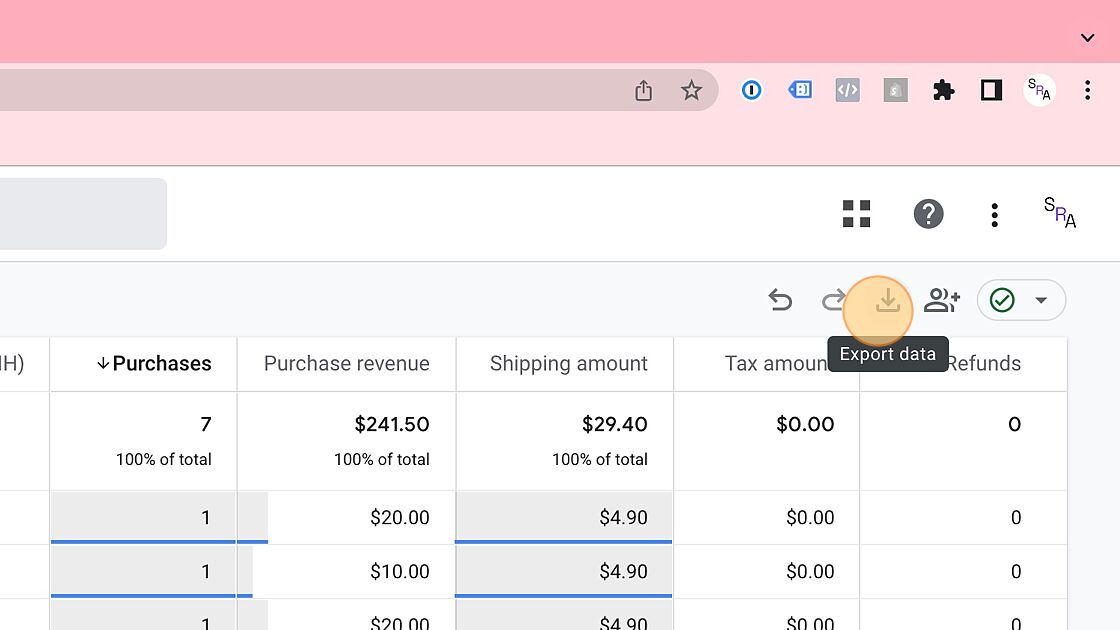Screen dimensions: 1120x630
Task: Expand the tab search chevron
Action: click(x=1087, y=38)
